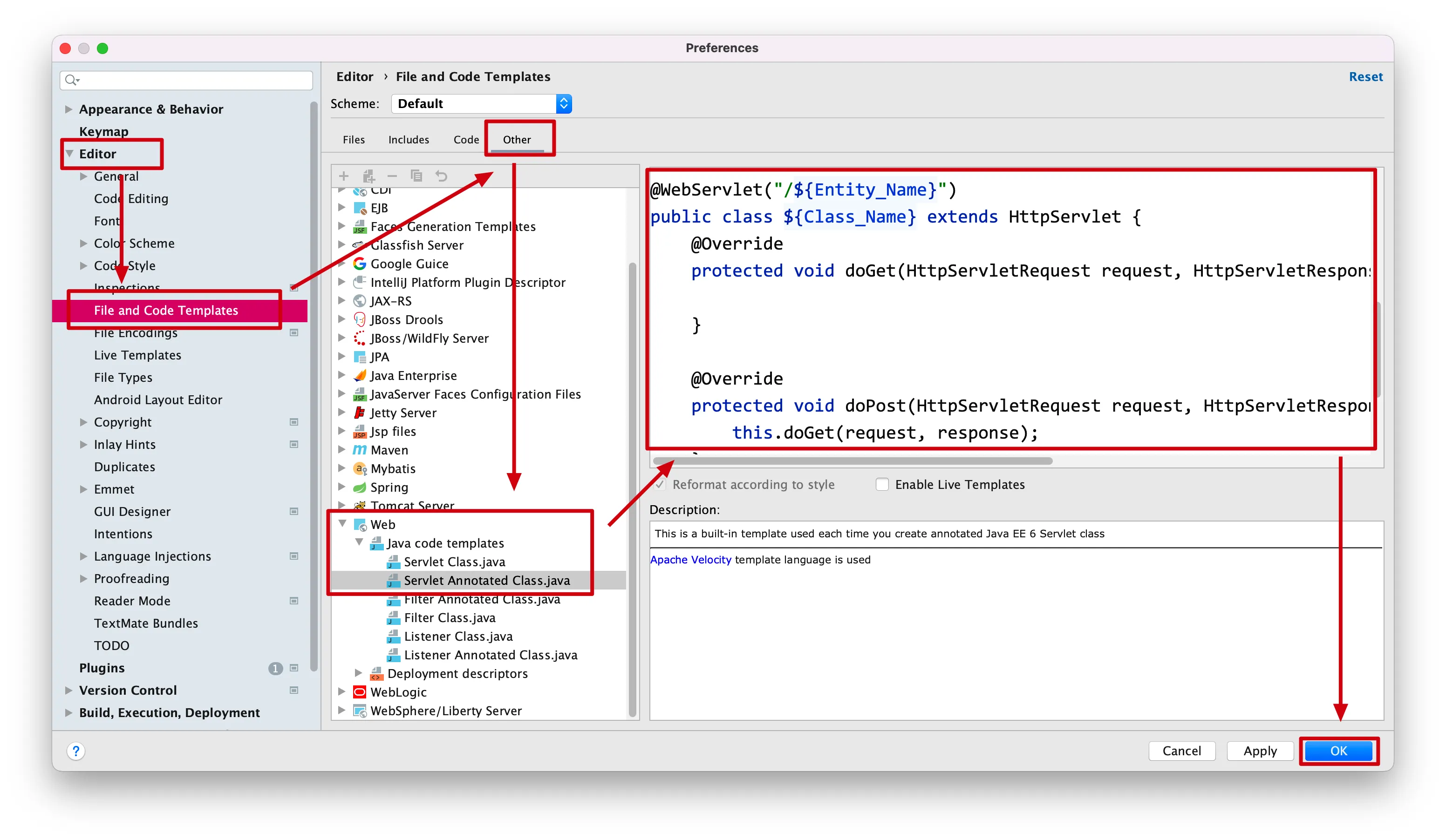Screen dimensions: 1446x840
Task: Expand Build, Execution, Deployment section
Action: pyautogui.click(x=69, y=713)
